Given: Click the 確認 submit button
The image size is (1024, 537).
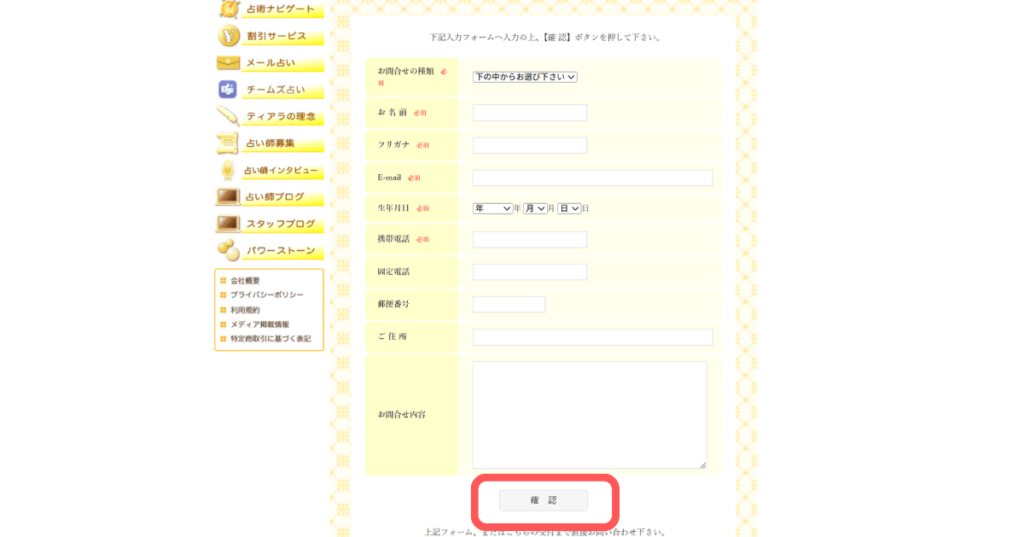Looking at the screenshot, I should (x=543, y=500).
